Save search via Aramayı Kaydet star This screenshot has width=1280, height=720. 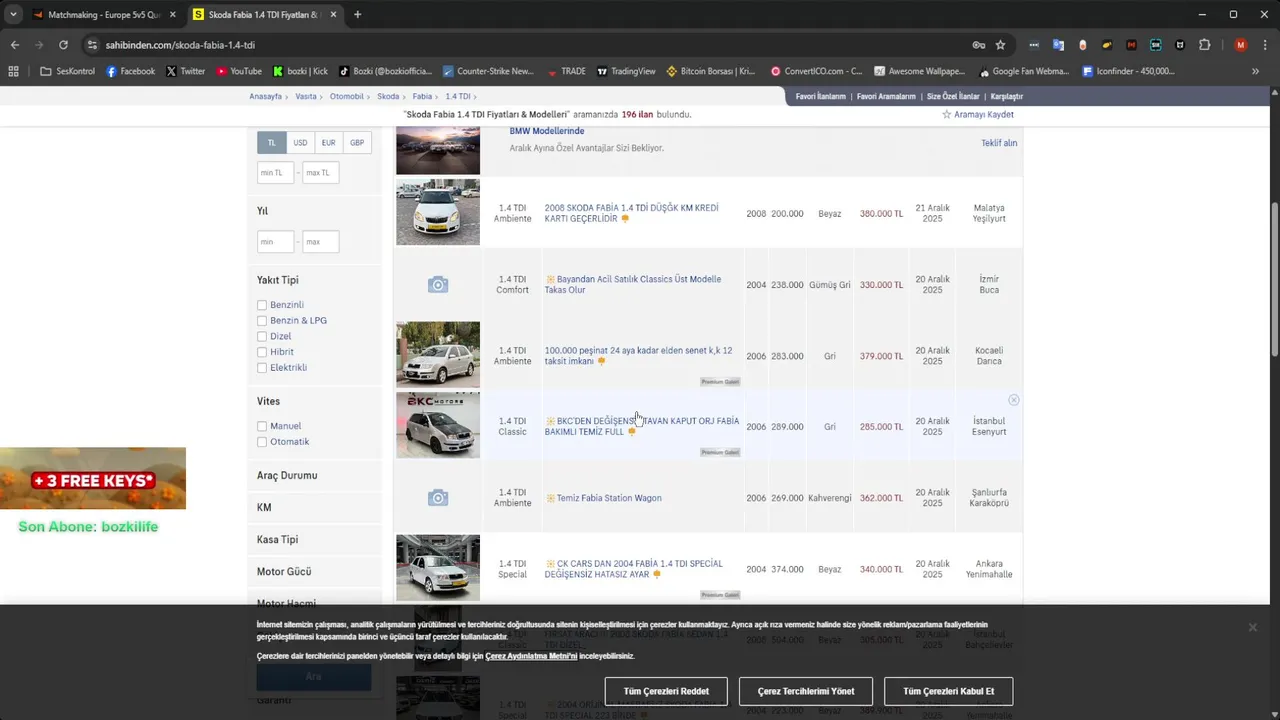click(x=977, y=114)
